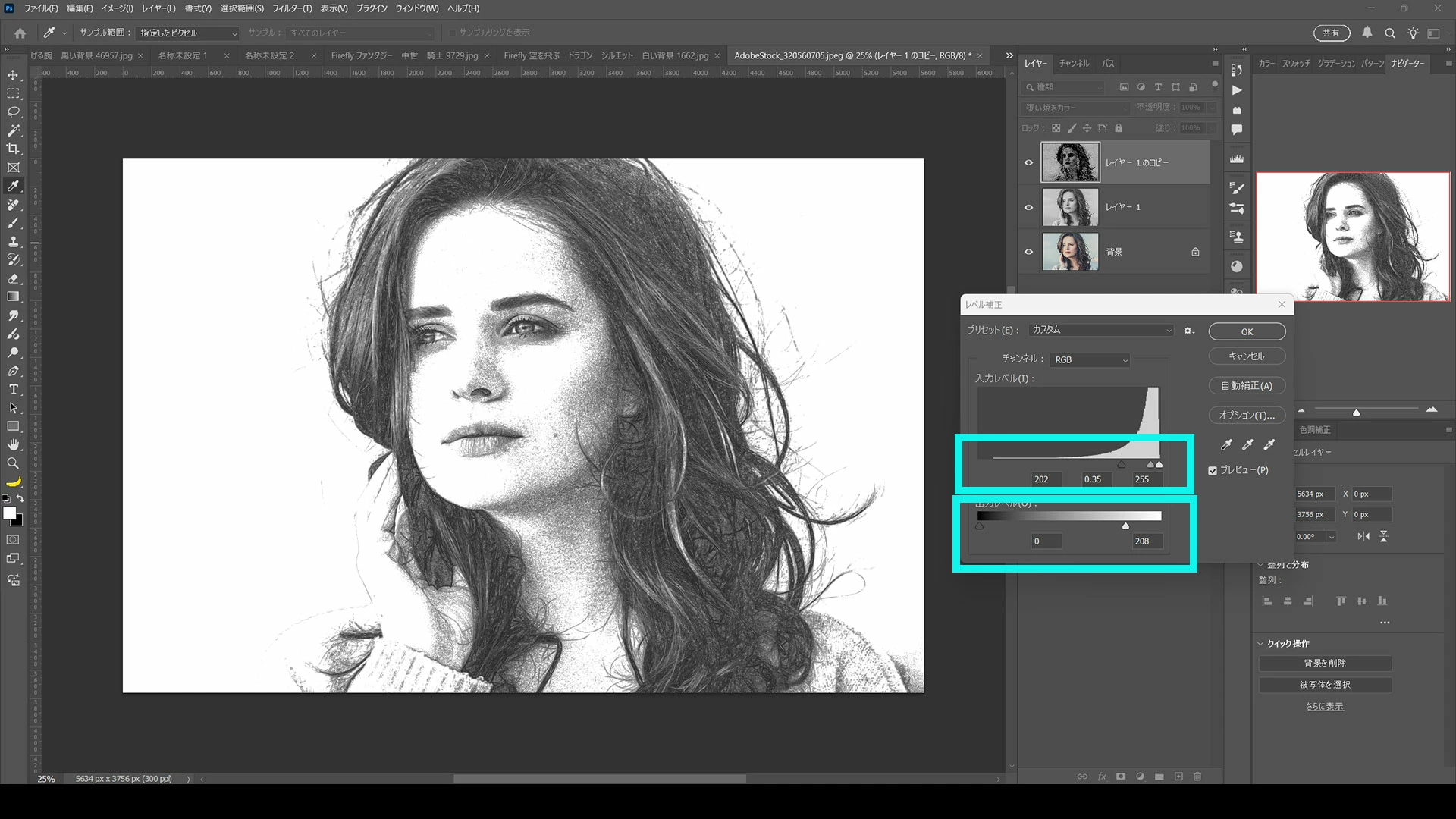Uncheck the プレビュー(P) preview checkbox

click(1213, 471)
